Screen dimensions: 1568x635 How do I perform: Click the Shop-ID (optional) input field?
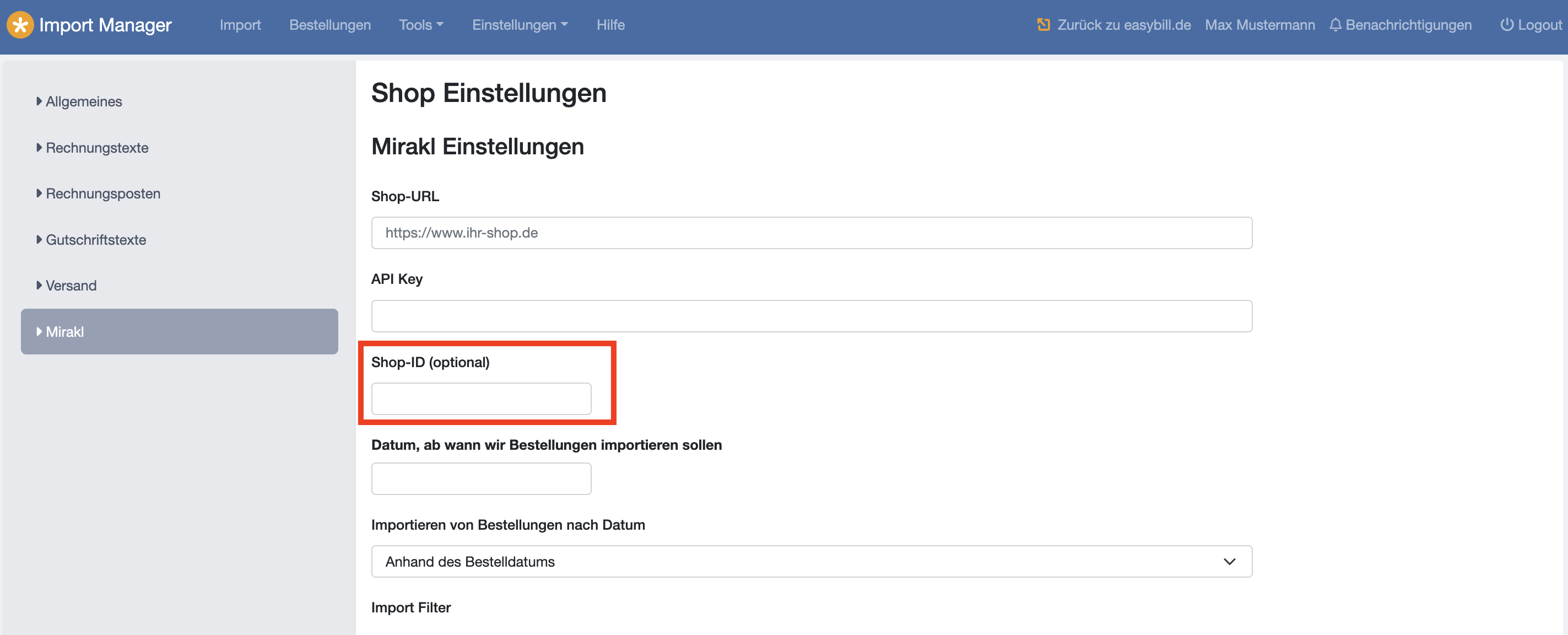481,399
